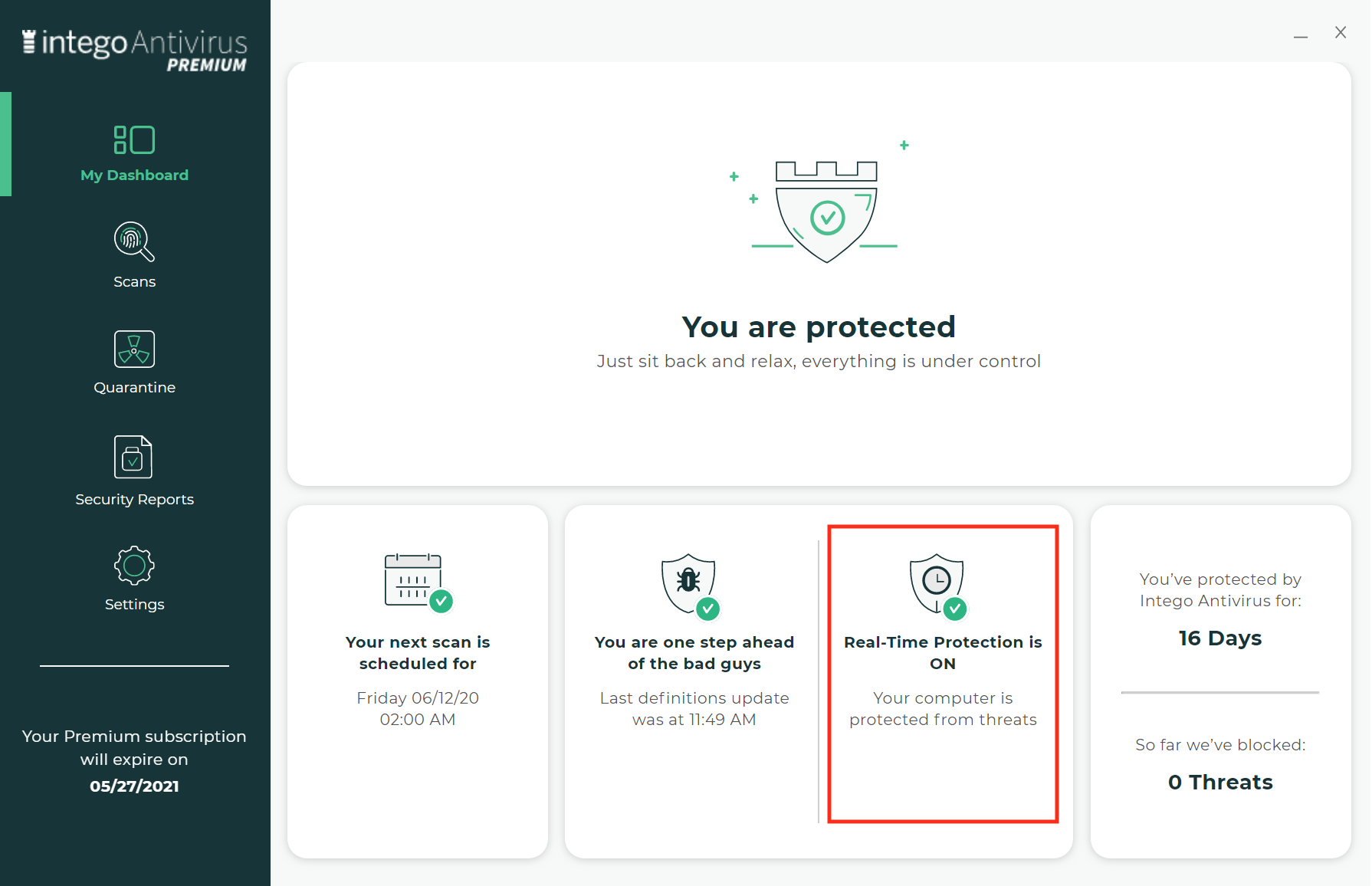Click the '16 Days' value

tap(1220, 638)
